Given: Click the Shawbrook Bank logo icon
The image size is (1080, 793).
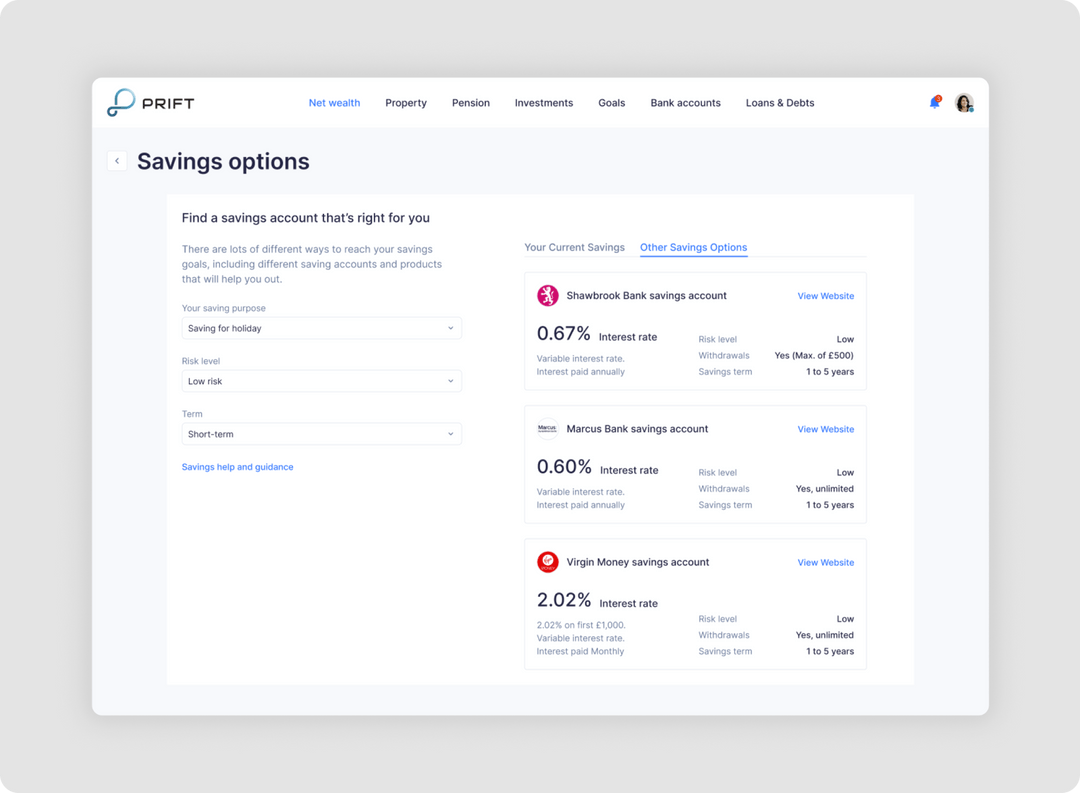Looking at the screenshot, I should tap(547, 295).
